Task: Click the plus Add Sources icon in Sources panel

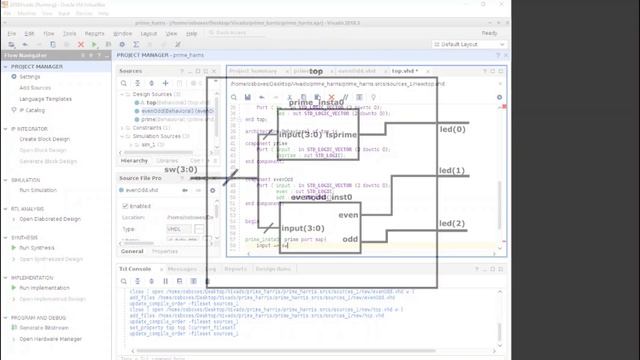Action: pos(165,83)
